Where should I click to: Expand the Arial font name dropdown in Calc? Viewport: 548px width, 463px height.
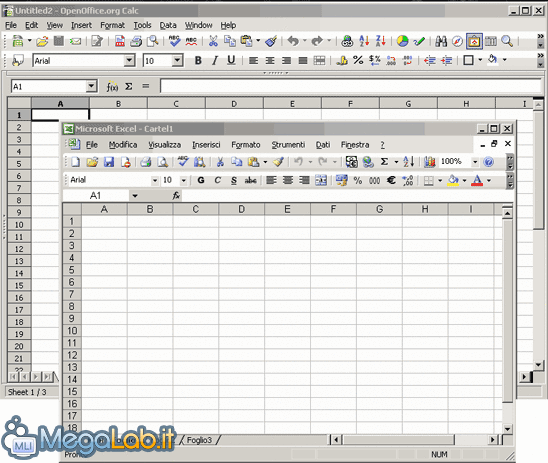pos(129,60)
